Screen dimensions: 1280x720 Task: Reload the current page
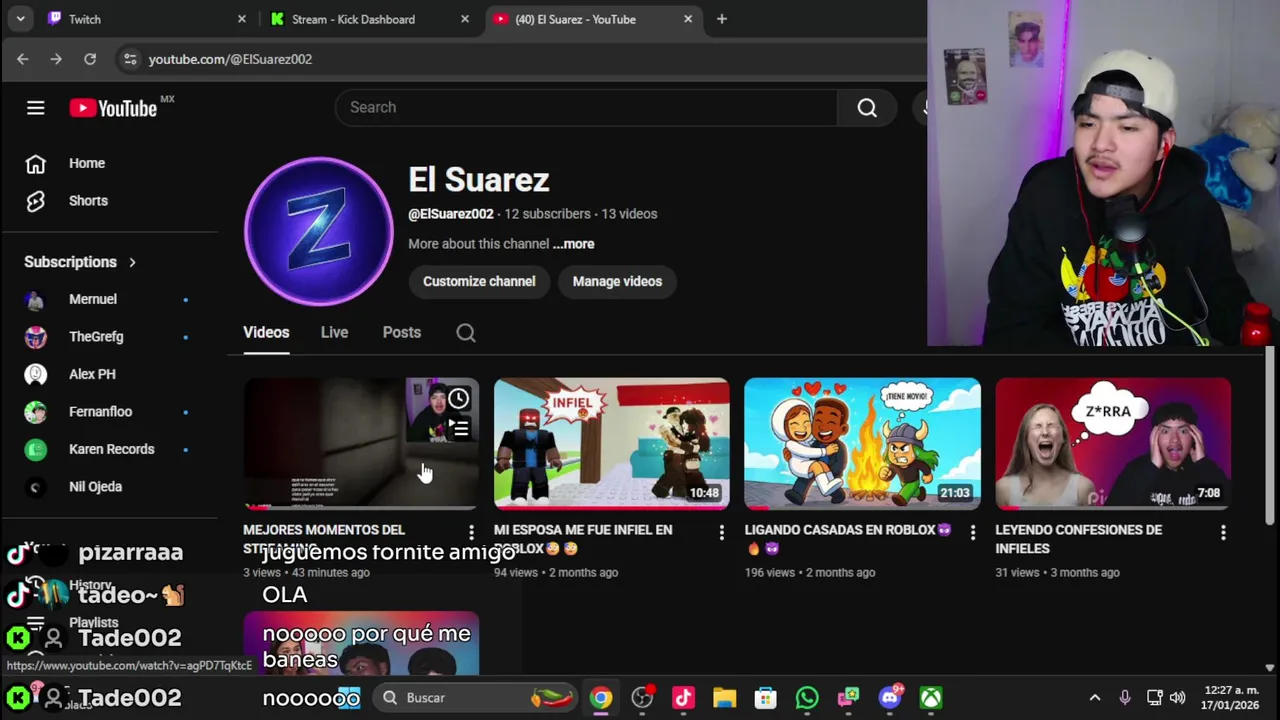click(x=90, y=59)
